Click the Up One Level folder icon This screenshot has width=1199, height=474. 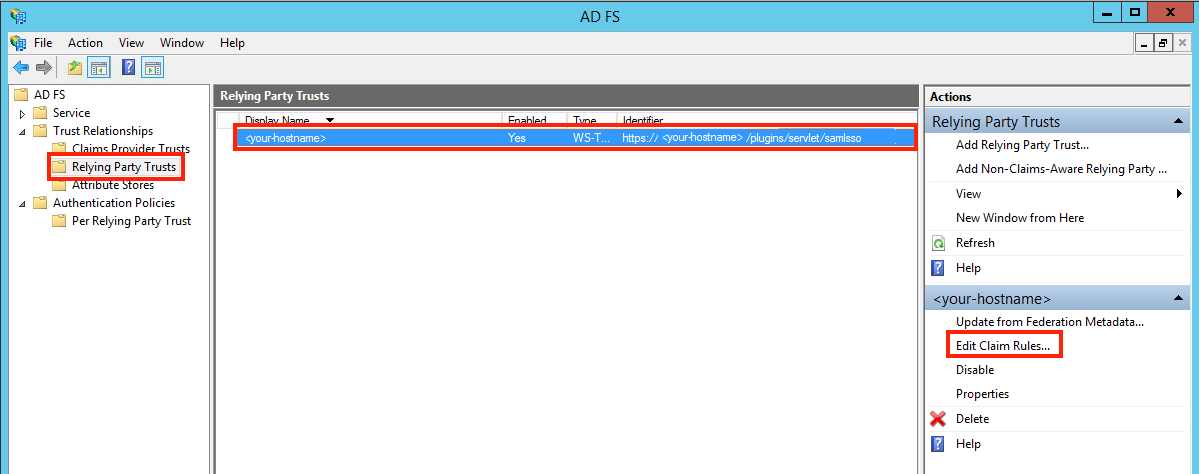(74, 68)
